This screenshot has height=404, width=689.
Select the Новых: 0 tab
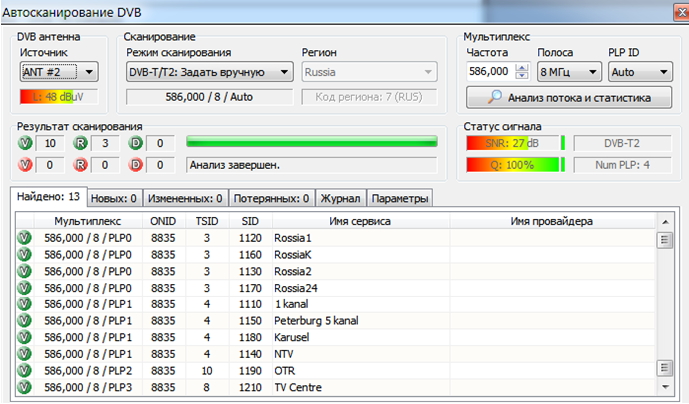coord(117,198)
